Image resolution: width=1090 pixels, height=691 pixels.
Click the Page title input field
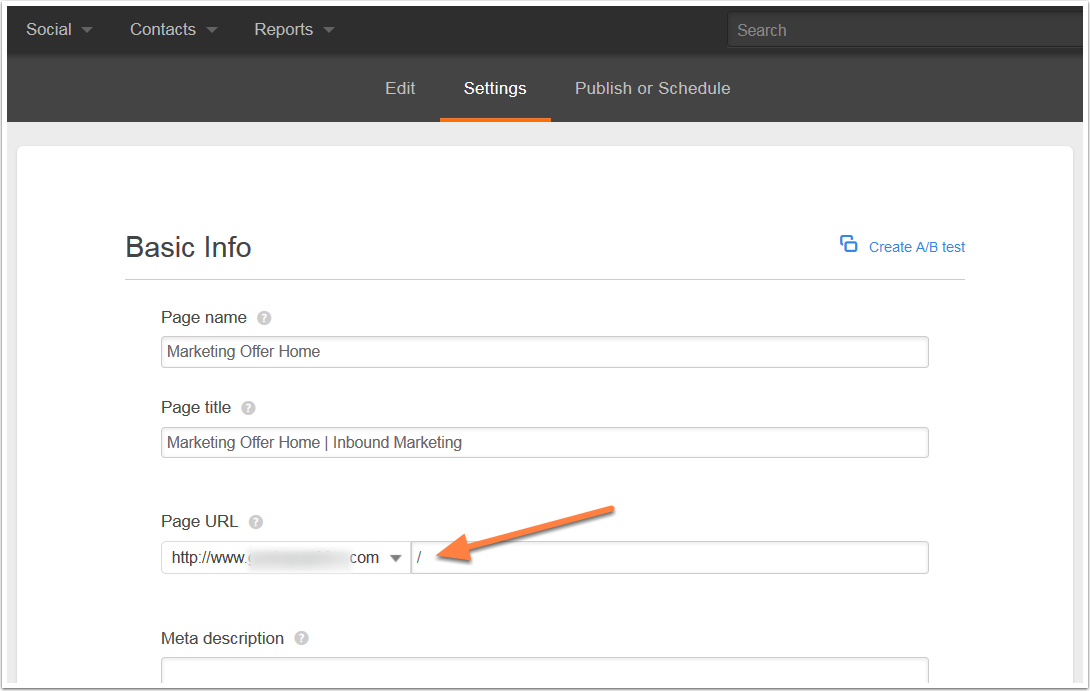click(544, 442)
